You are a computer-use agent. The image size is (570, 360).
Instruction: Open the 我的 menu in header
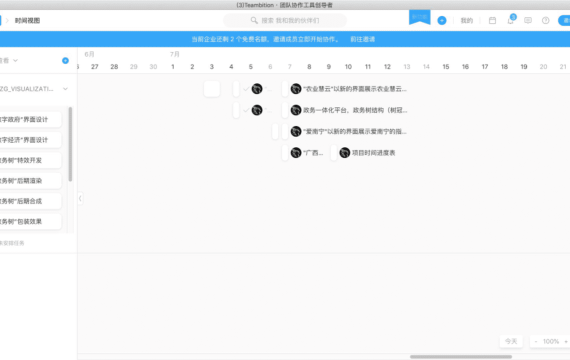pos(466,21)
